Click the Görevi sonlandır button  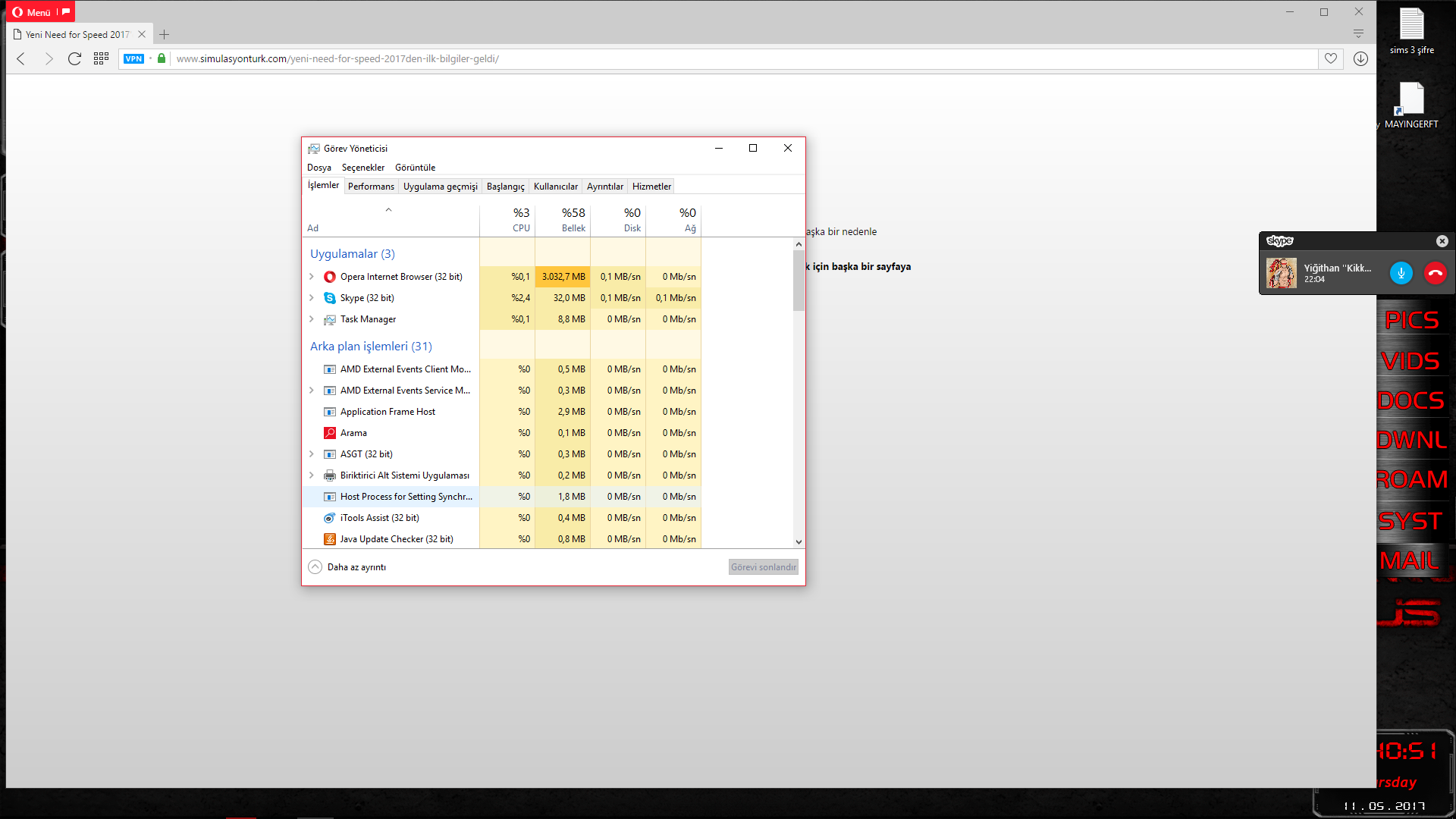763,567
